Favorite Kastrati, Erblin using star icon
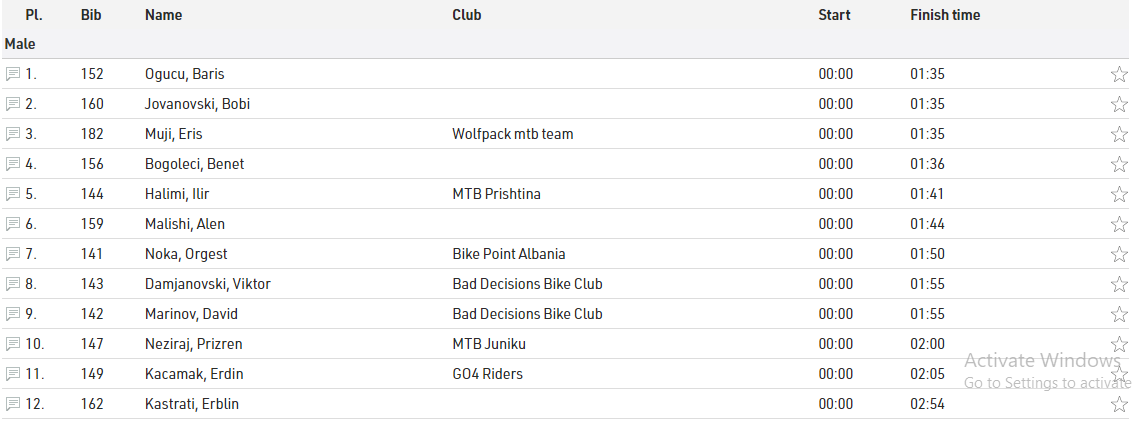The width and height of the screenshot is (1132, 421). (x=1119, y=404)
